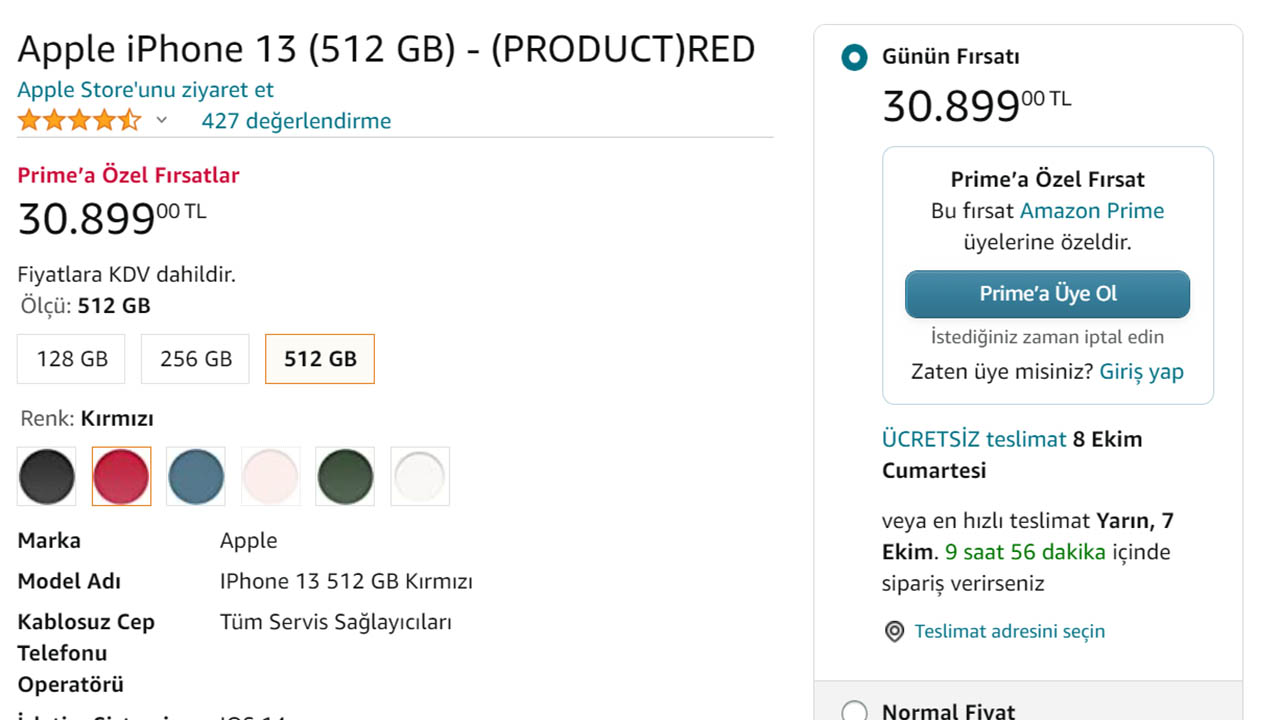Select the Günün Fırsatı radio option

coord(854,57)
